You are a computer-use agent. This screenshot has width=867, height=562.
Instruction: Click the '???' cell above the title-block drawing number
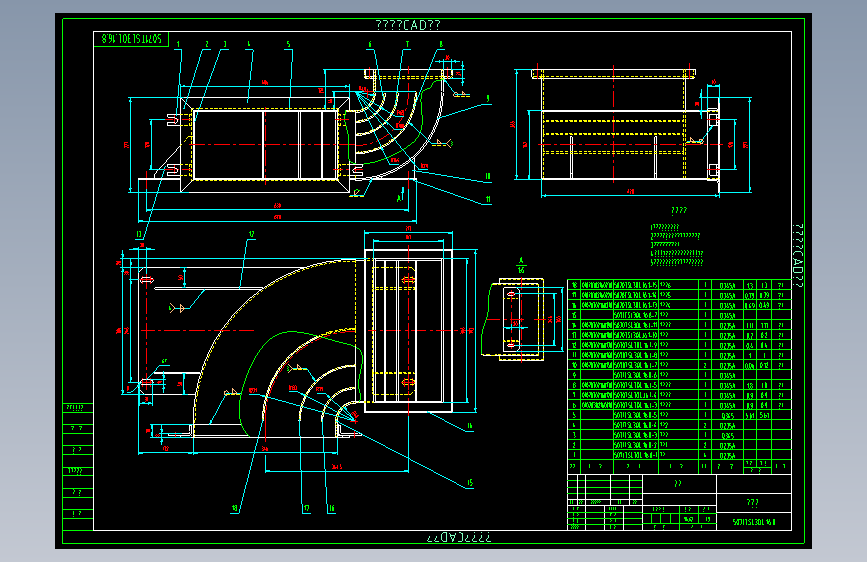point(753,503)
